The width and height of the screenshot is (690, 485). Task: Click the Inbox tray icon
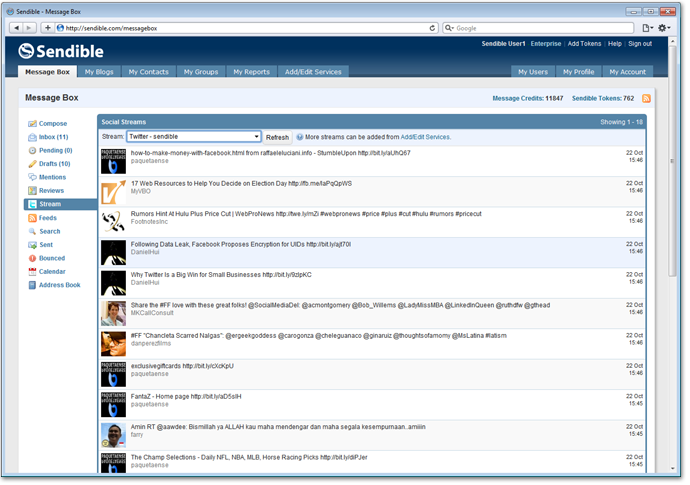32,137
